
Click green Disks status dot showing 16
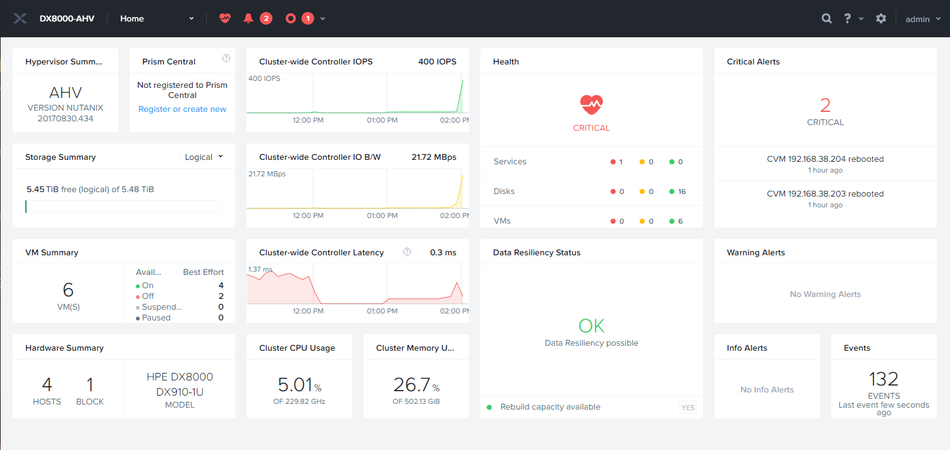(x=671, y=191)
